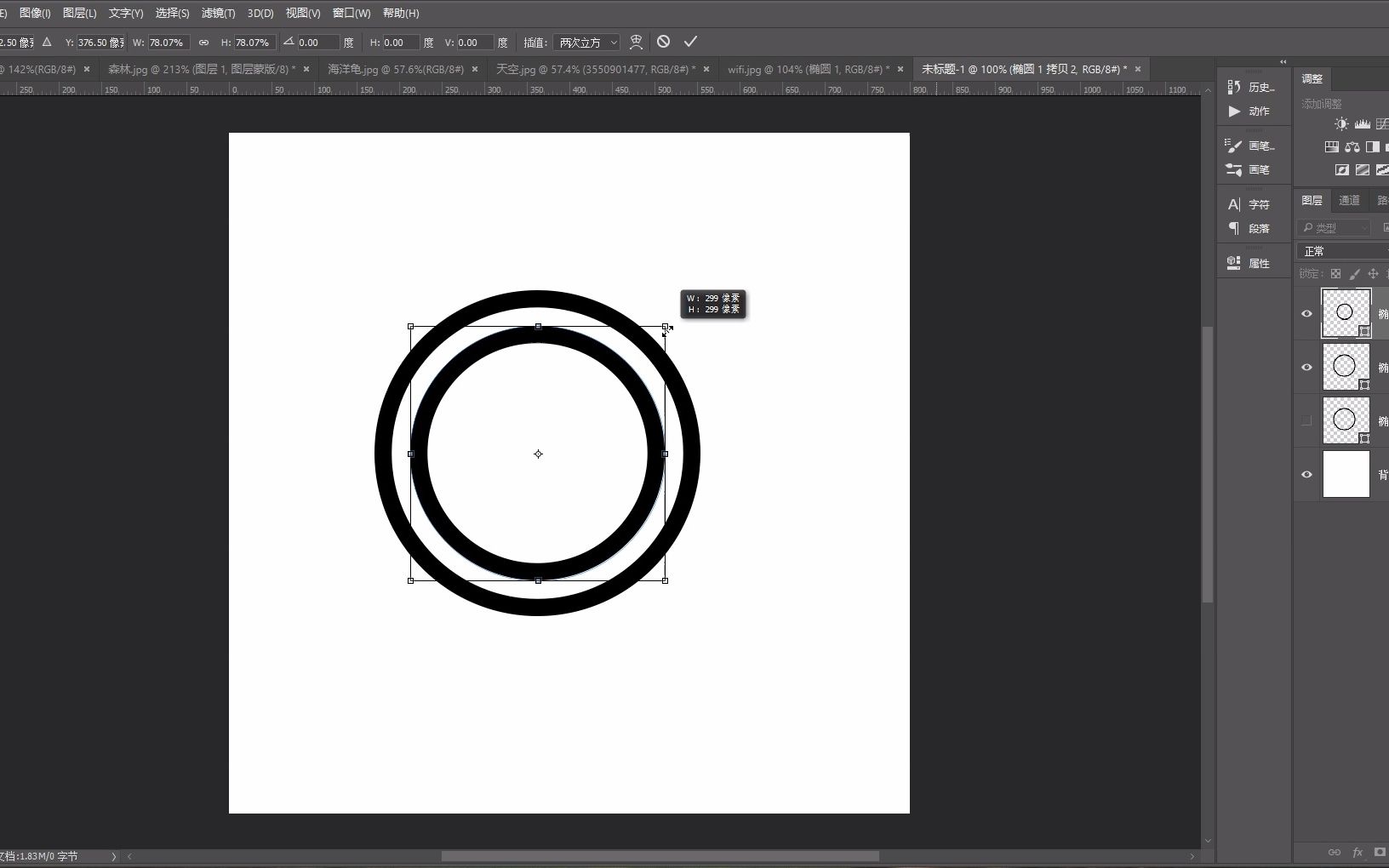Close the wifi.jpg document tab
This screenshot has width=1389, height=868.
[900, 69]
